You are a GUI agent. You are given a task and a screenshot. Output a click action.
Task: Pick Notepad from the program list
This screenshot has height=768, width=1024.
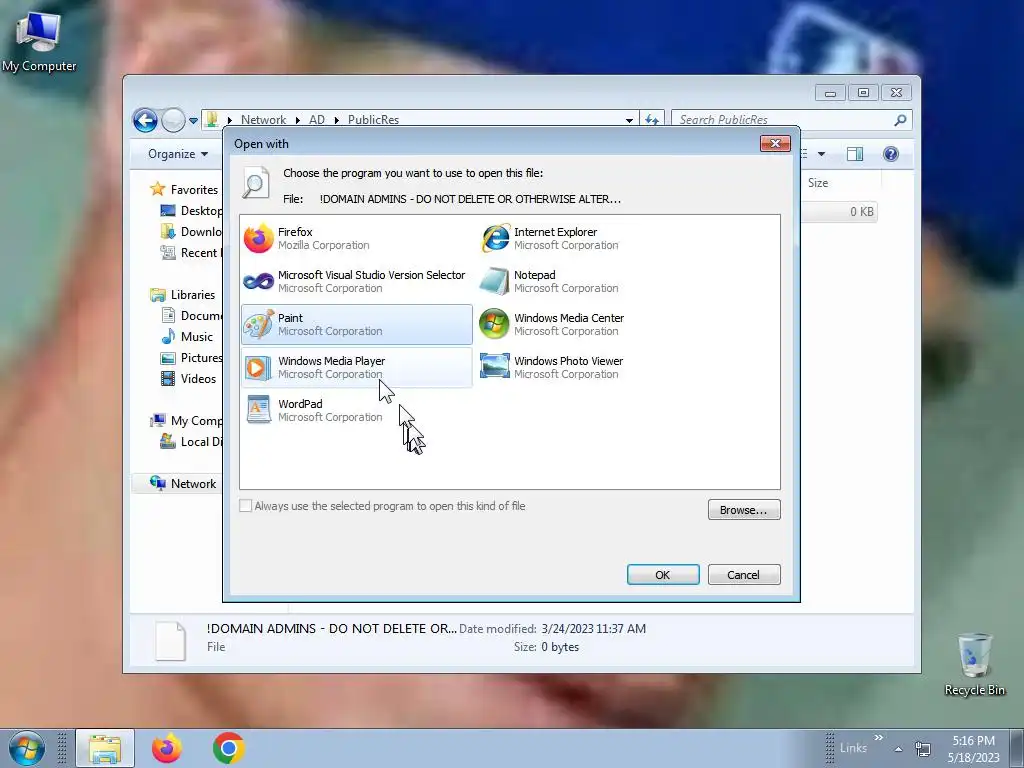pyautogui.click(x=592, y=281)
